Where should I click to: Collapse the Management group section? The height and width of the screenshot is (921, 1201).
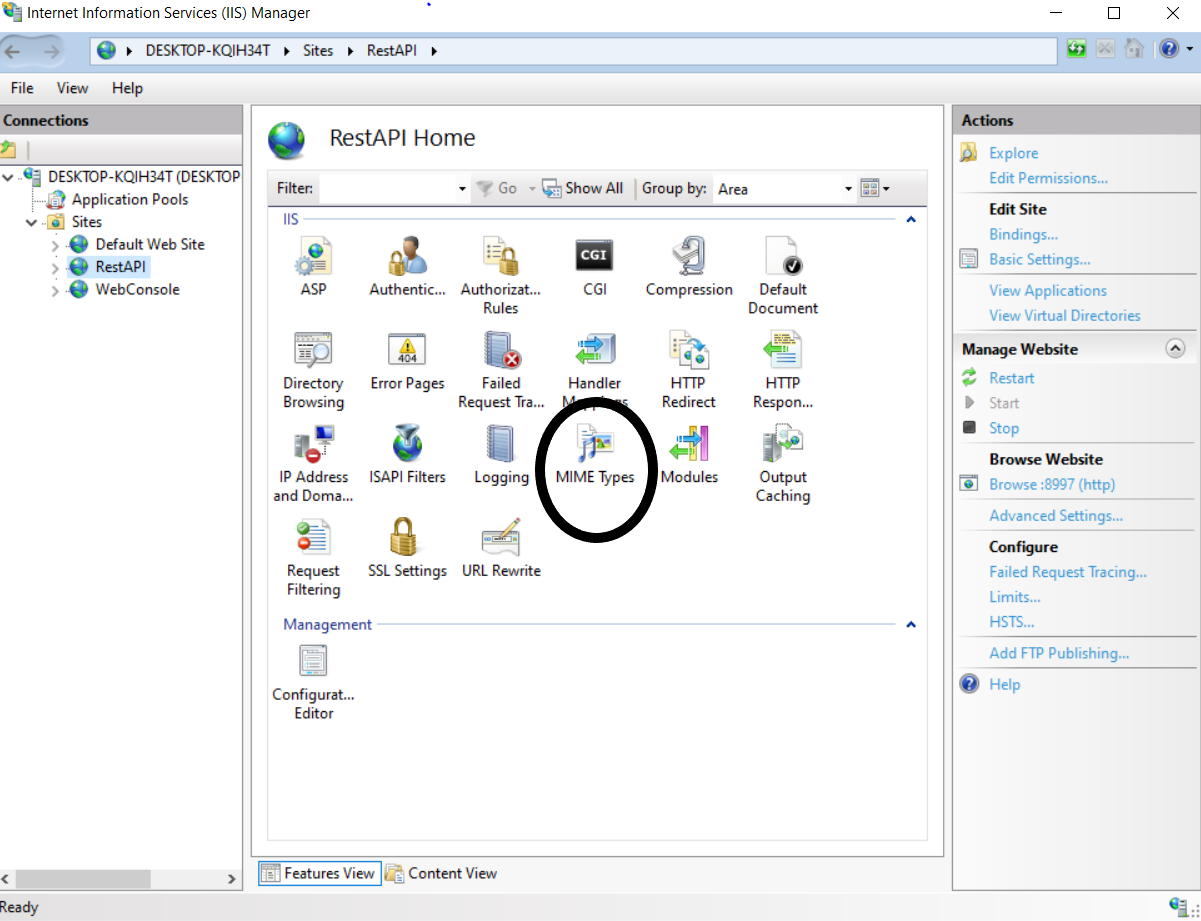[x=911, y=625]
